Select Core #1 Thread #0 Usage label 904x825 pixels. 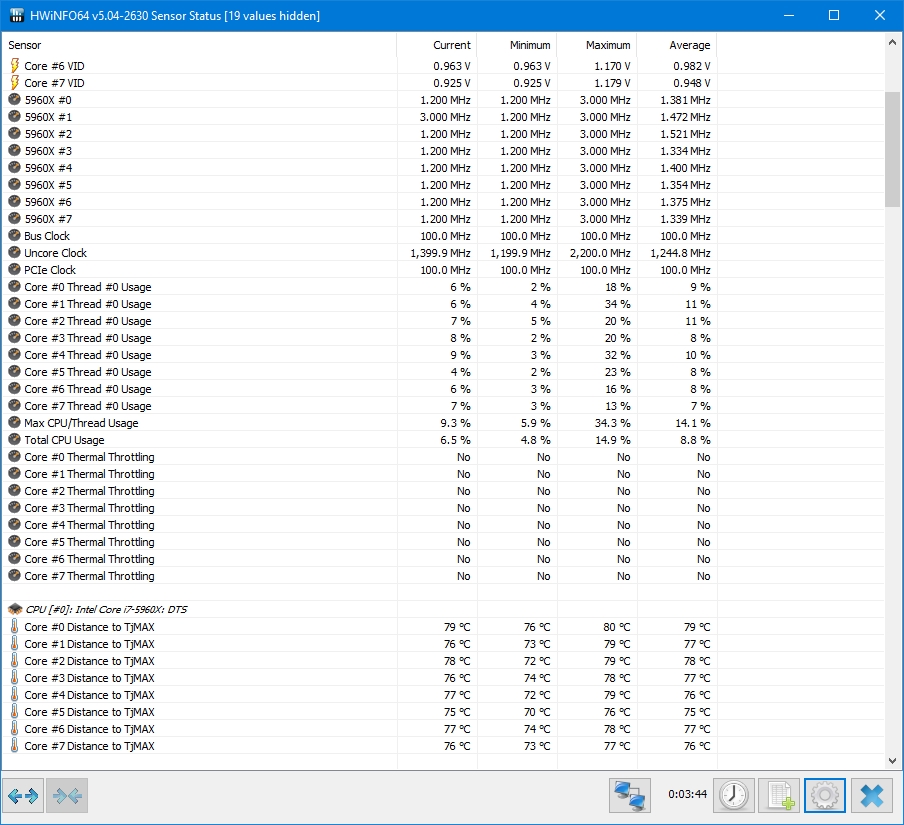coord(88,304)
